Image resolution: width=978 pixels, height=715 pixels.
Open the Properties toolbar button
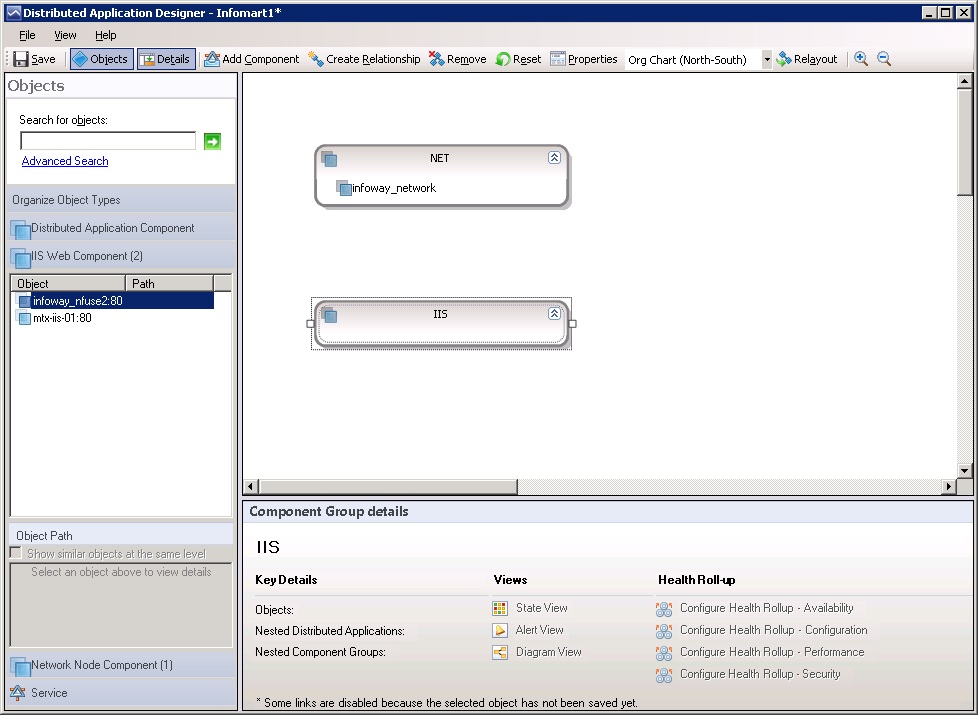[584, 59]
